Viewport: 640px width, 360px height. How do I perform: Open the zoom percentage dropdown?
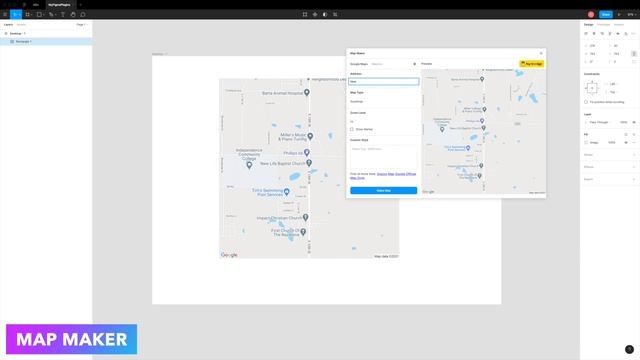(631, 14)
